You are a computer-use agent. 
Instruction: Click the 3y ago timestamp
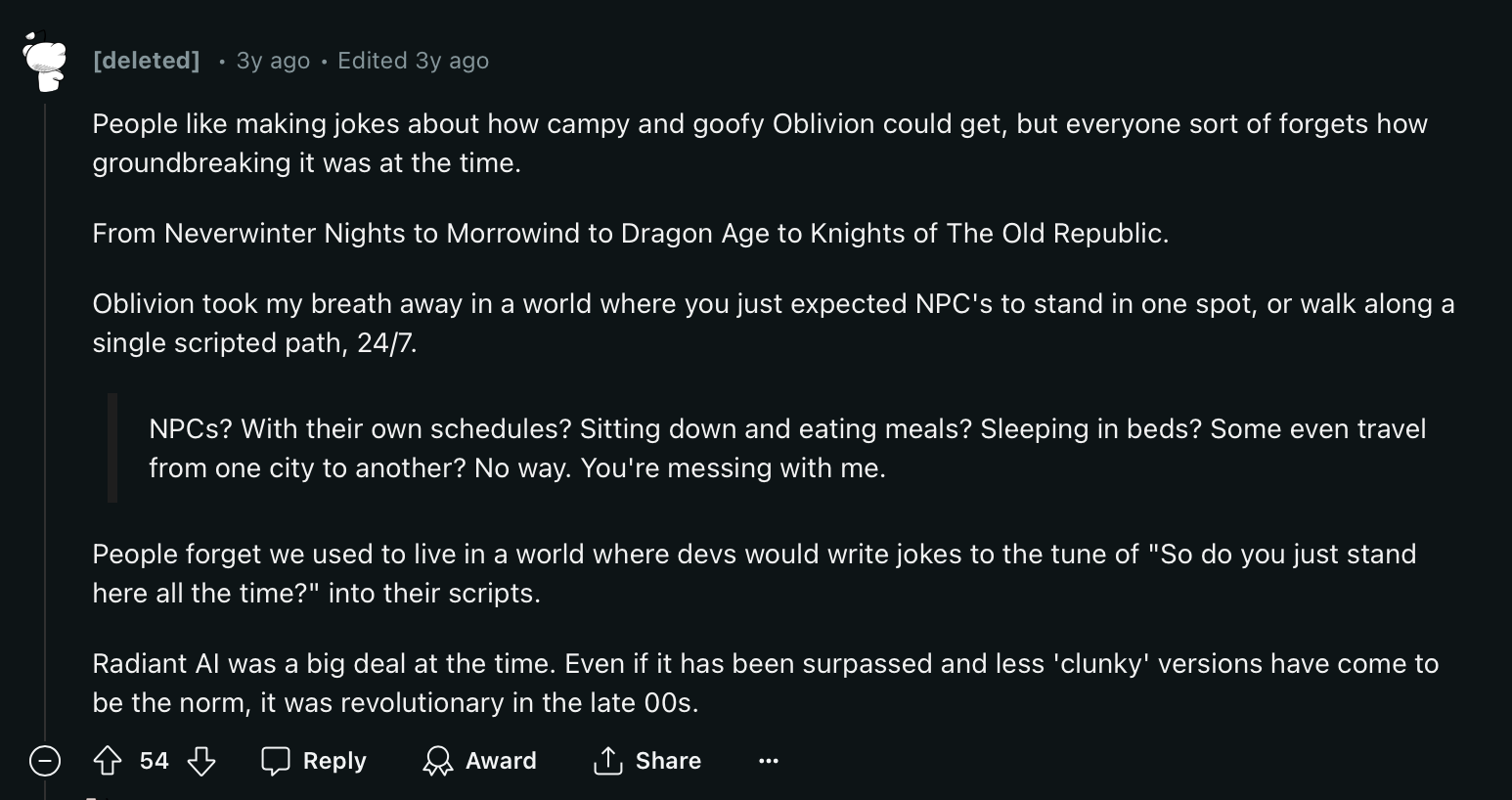pos(272,60)
